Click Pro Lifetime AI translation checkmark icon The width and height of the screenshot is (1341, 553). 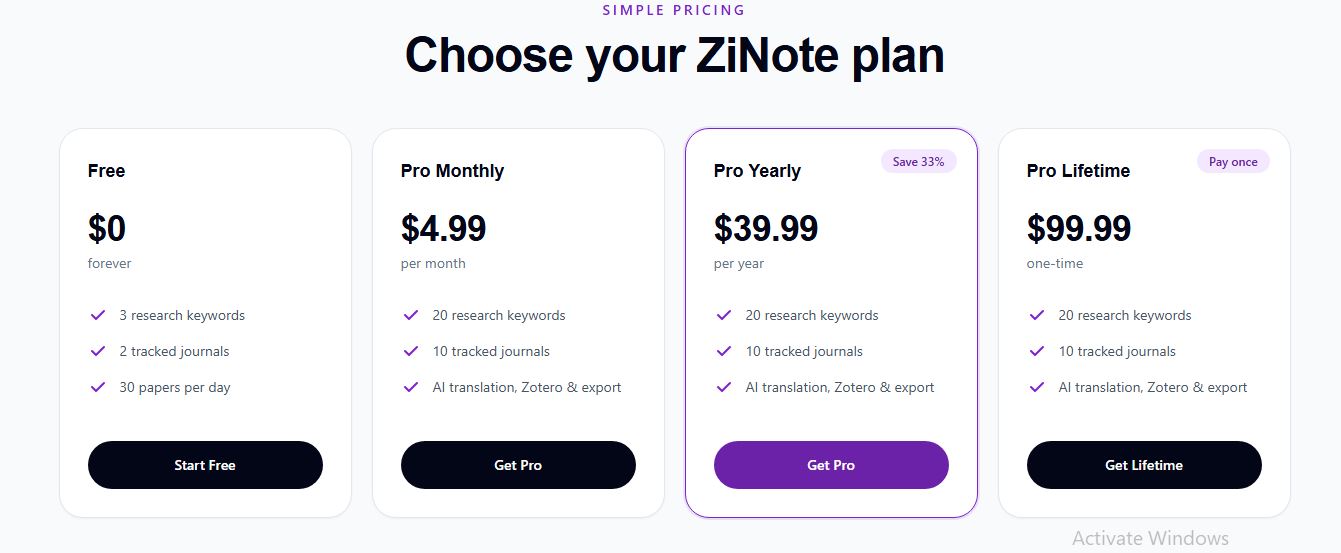coord(1037,387)
